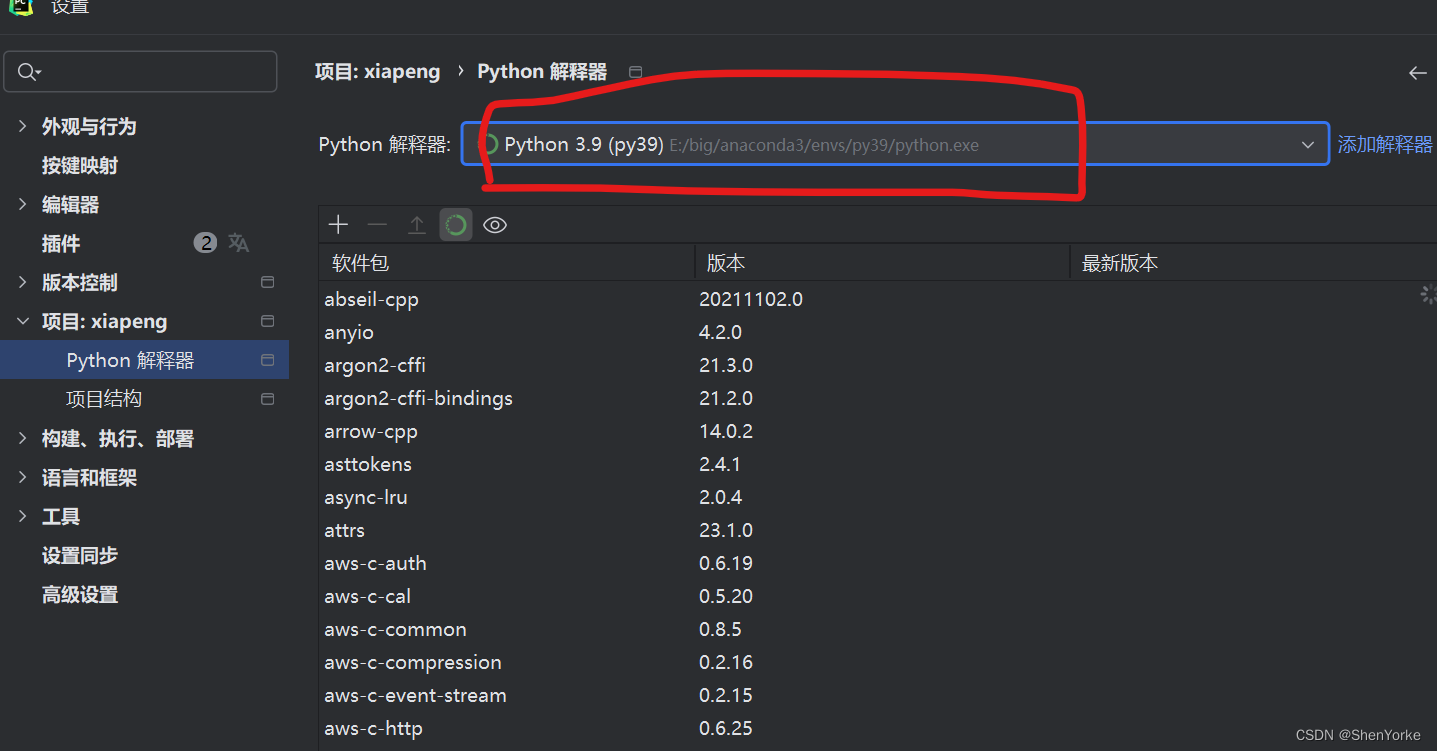The image size is (1437, 751).
Task: Select the aws-c-cal package row
Action: (x=878, y=596)
